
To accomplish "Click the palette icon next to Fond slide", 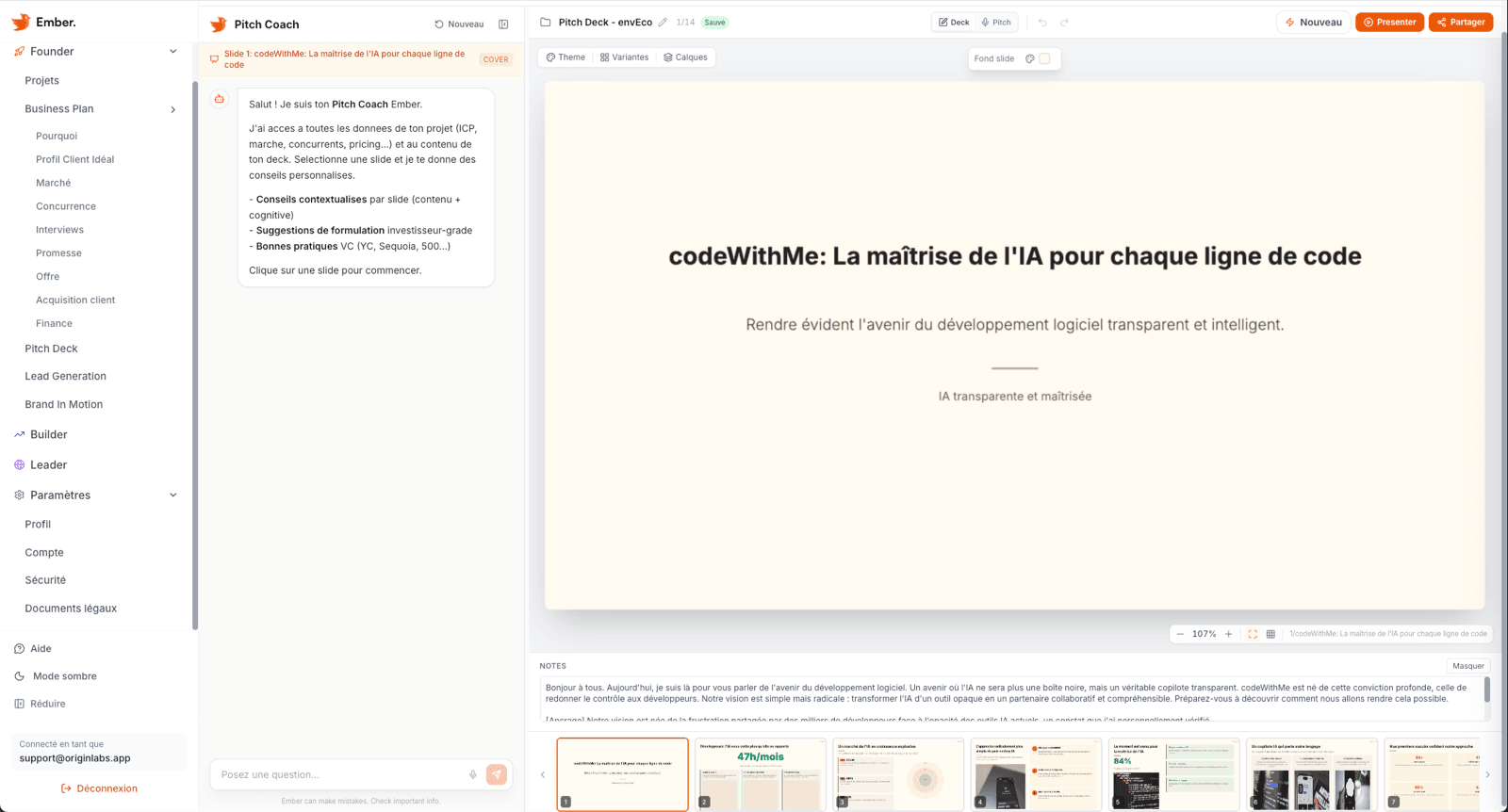I will click(x=1030, y=58).
